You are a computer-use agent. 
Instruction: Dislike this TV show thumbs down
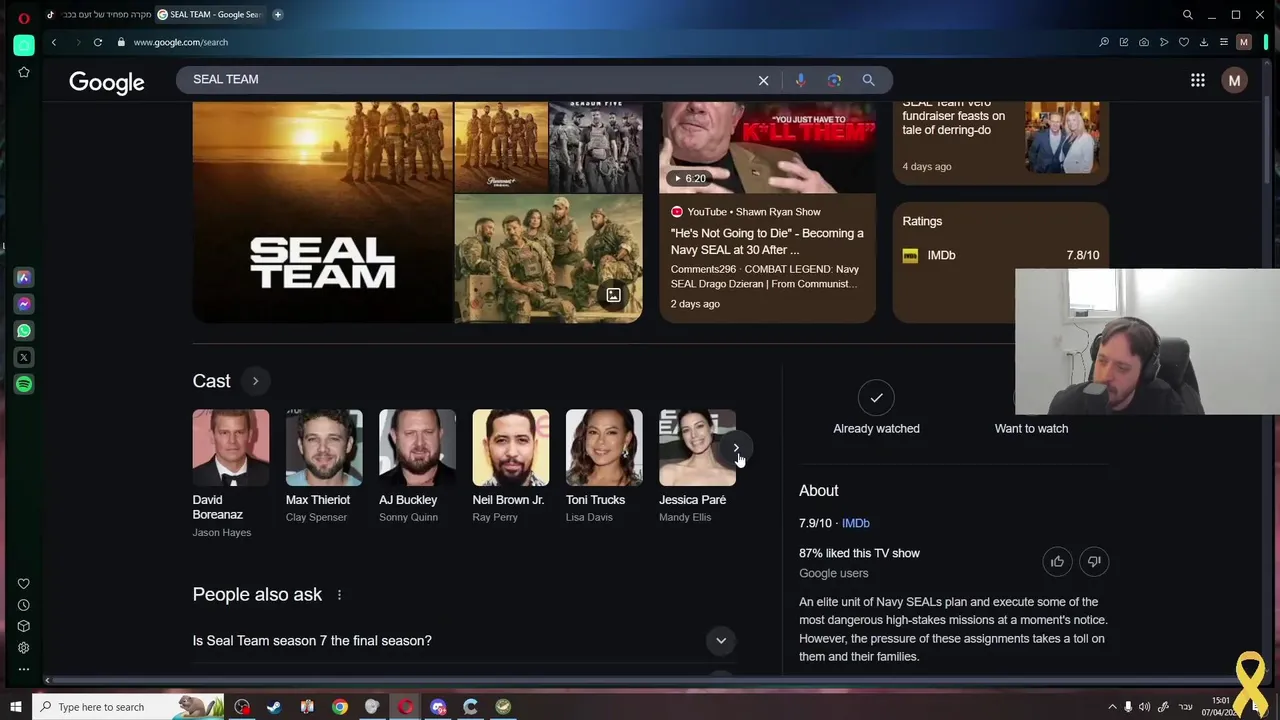[x=1094, y=561]
